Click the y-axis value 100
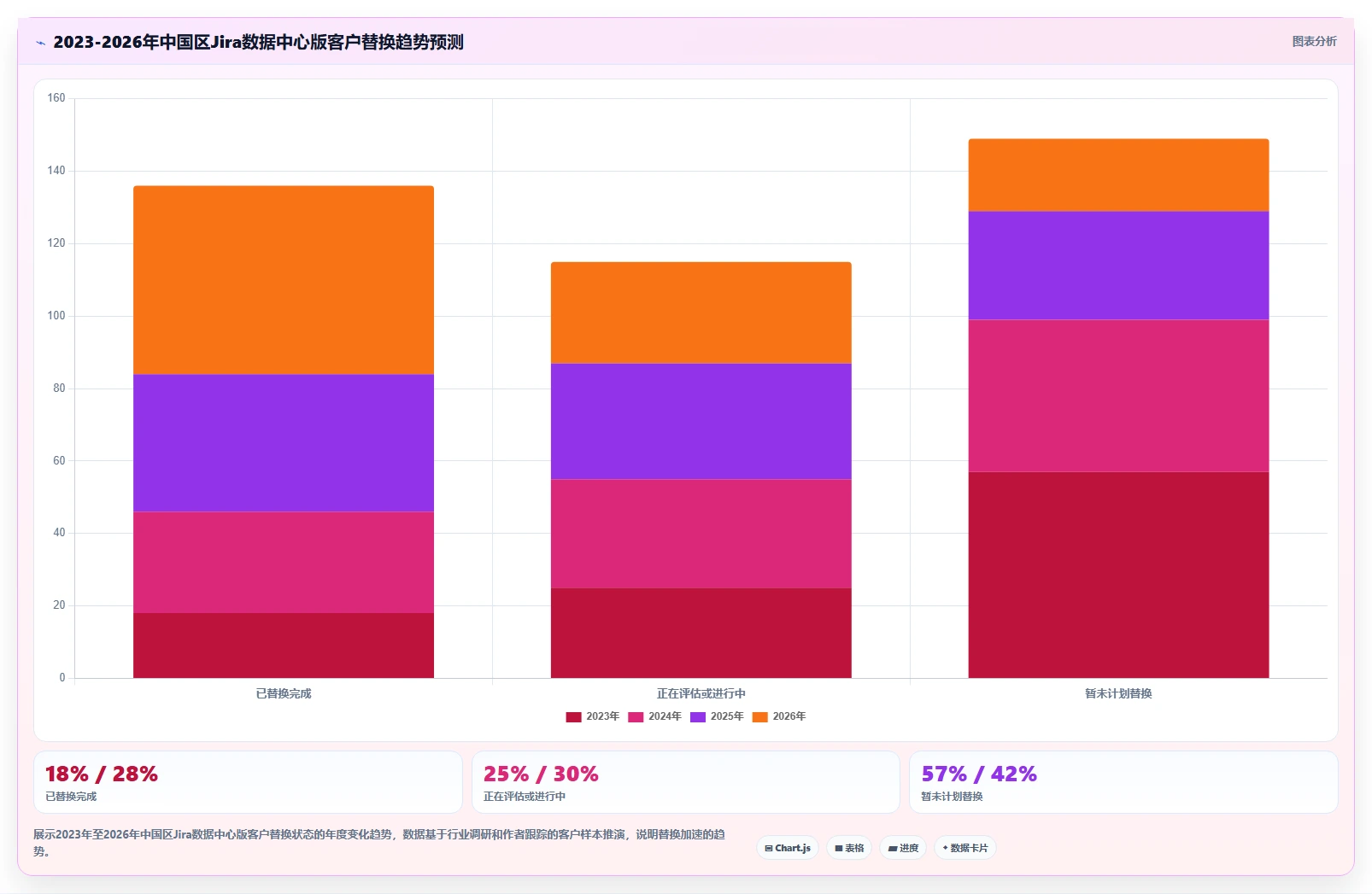This screenshot has width=1372, height=894. coord(56,316)
